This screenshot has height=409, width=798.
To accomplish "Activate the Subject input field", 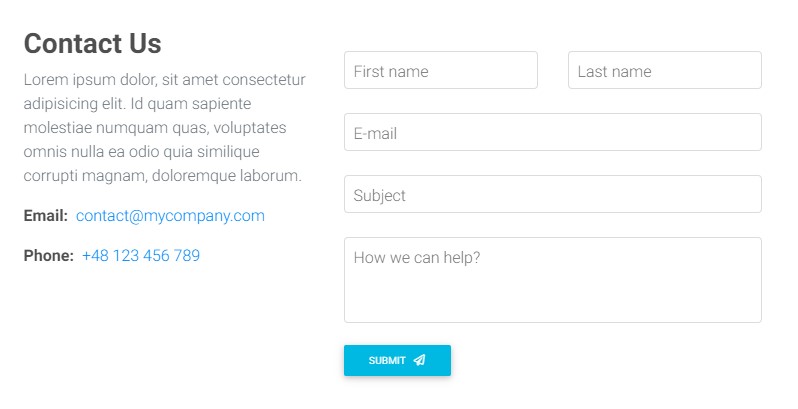I will point(552,195).
